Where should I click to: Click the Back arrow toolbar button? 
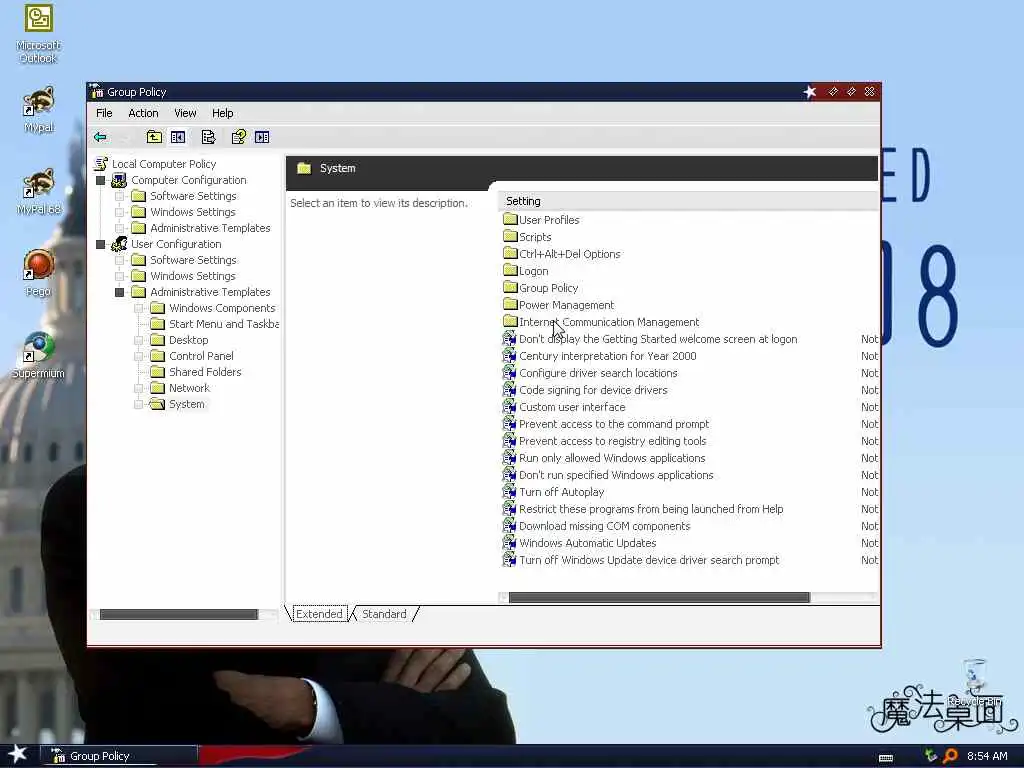point(101,137)
